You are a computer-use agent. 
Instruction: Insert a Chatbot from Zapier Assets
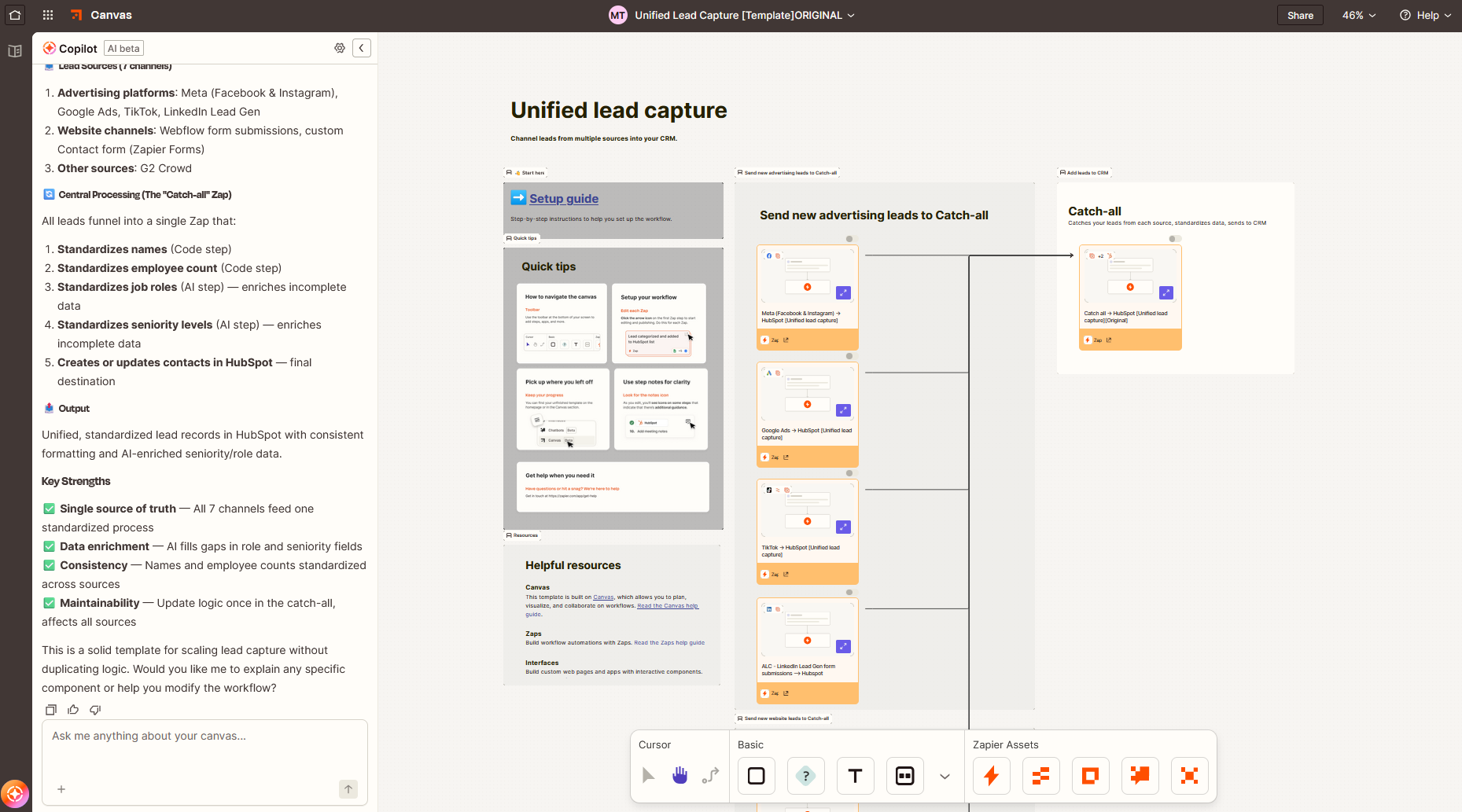click(x=1140, y=775)
